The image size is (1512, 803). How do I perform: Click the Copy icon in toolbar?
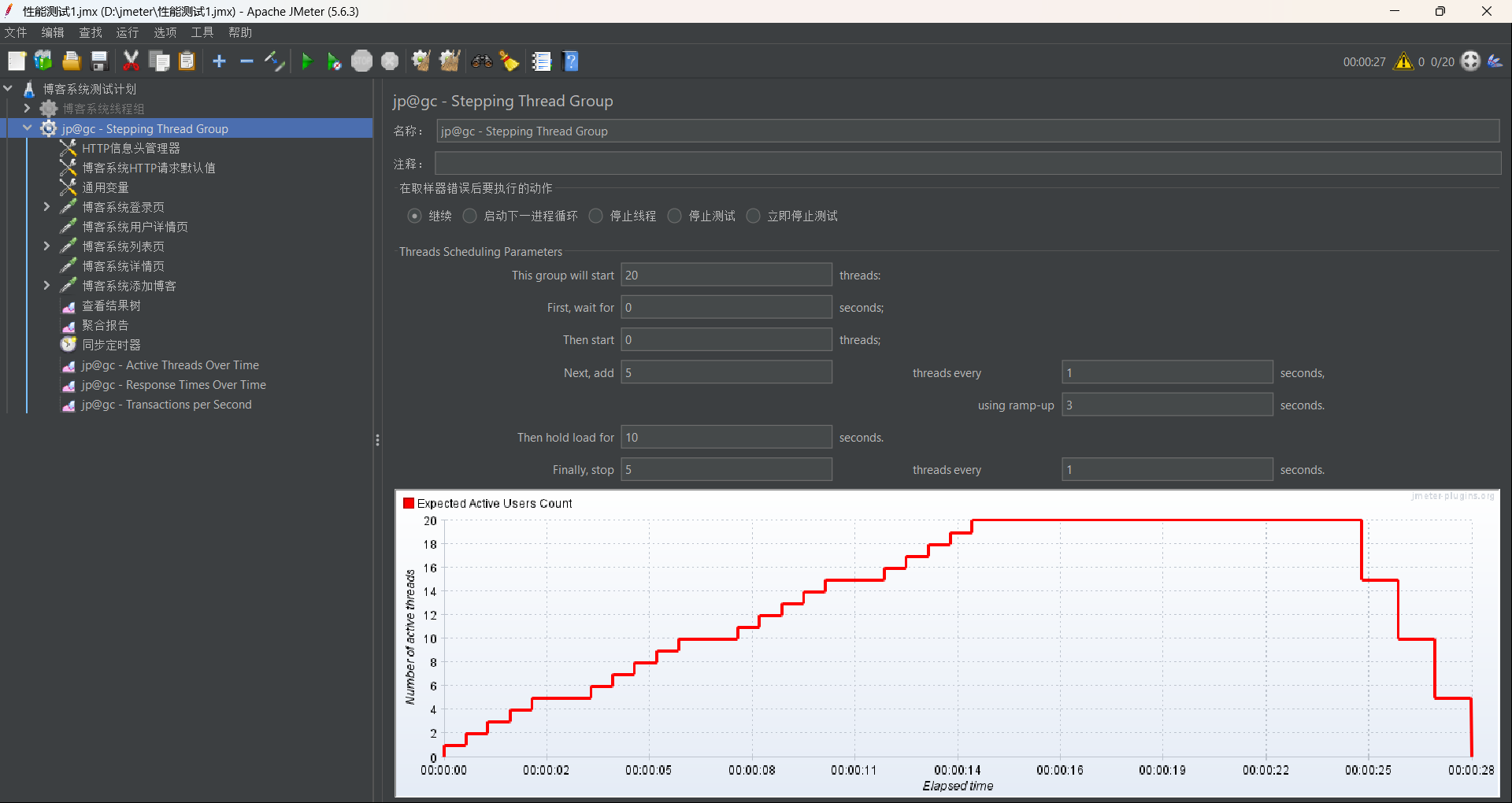159,61
